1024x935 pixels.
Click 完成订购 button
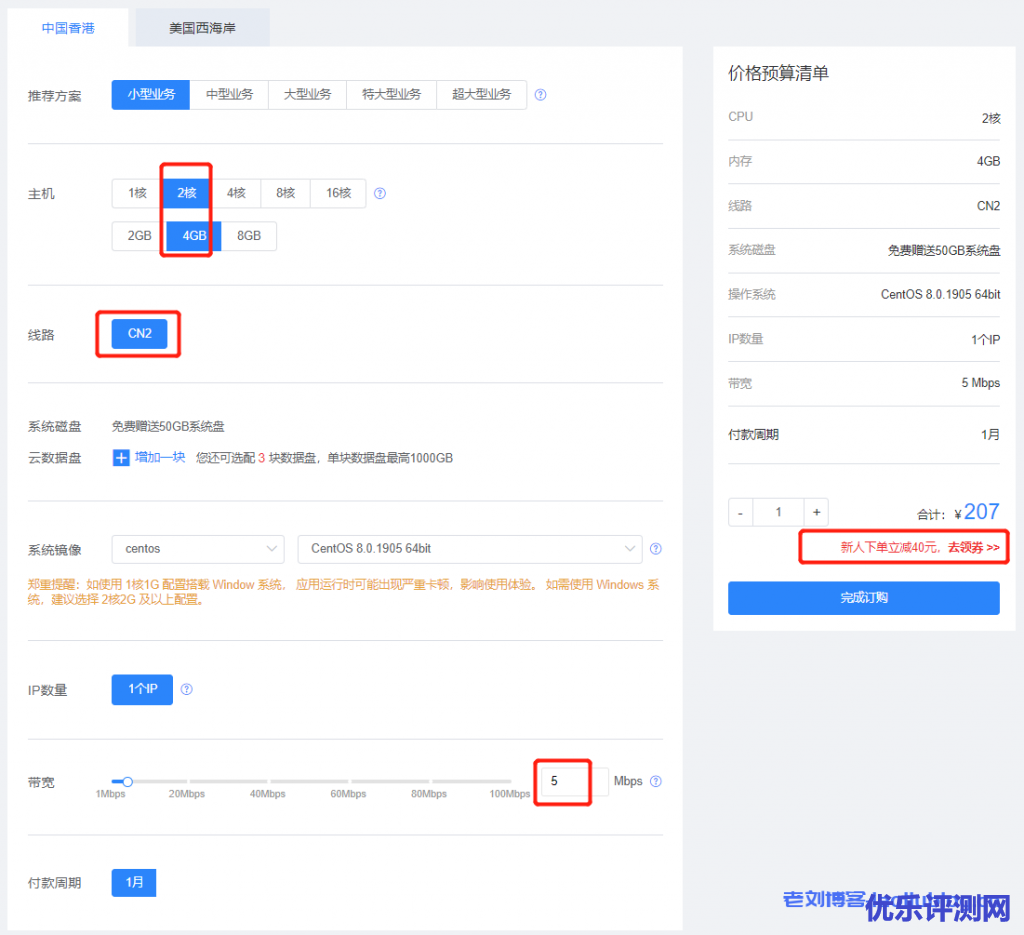coord(863,598)
